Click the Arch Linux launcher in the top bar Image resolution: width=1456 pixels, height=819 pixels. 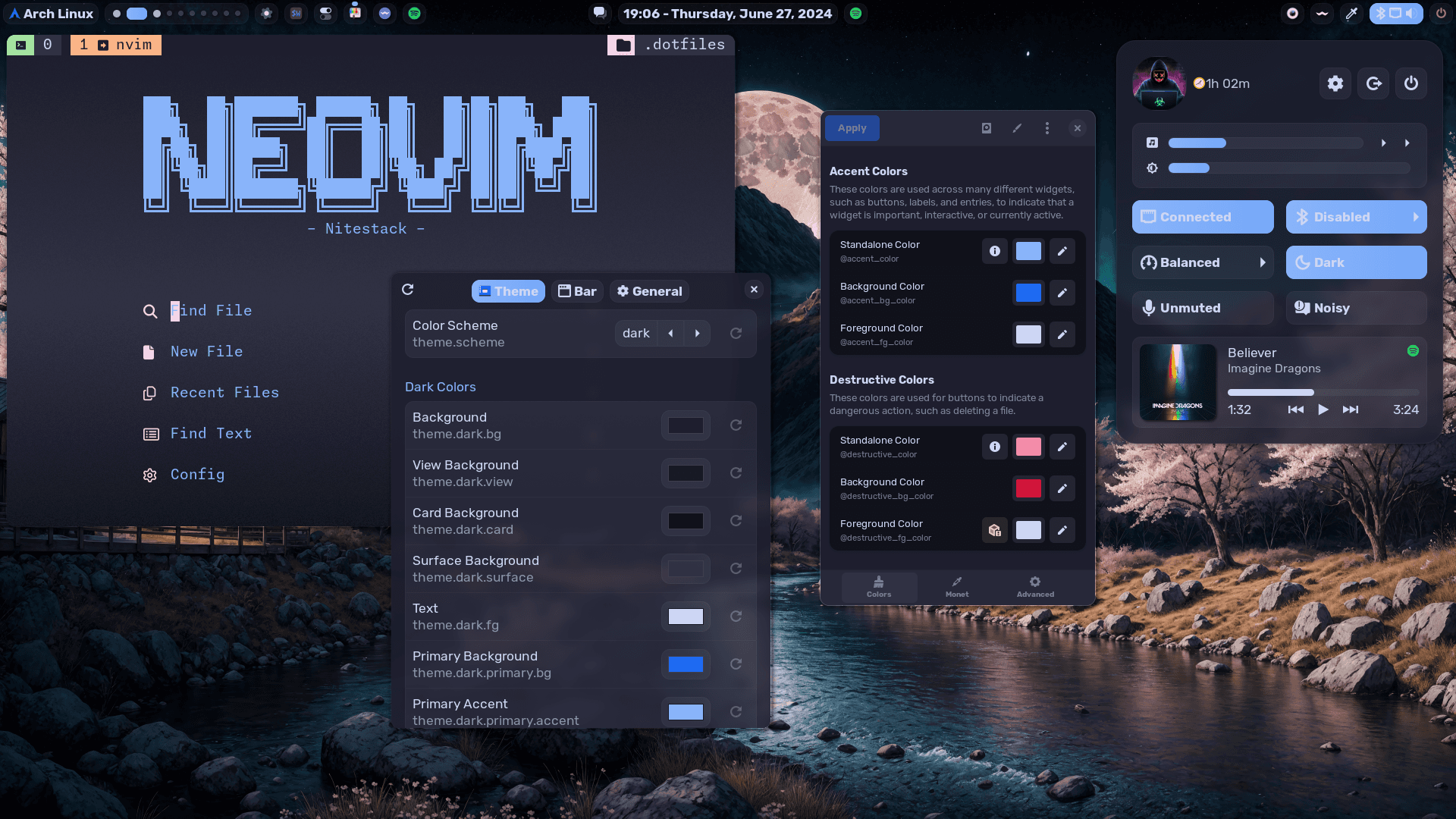(52, 14)
